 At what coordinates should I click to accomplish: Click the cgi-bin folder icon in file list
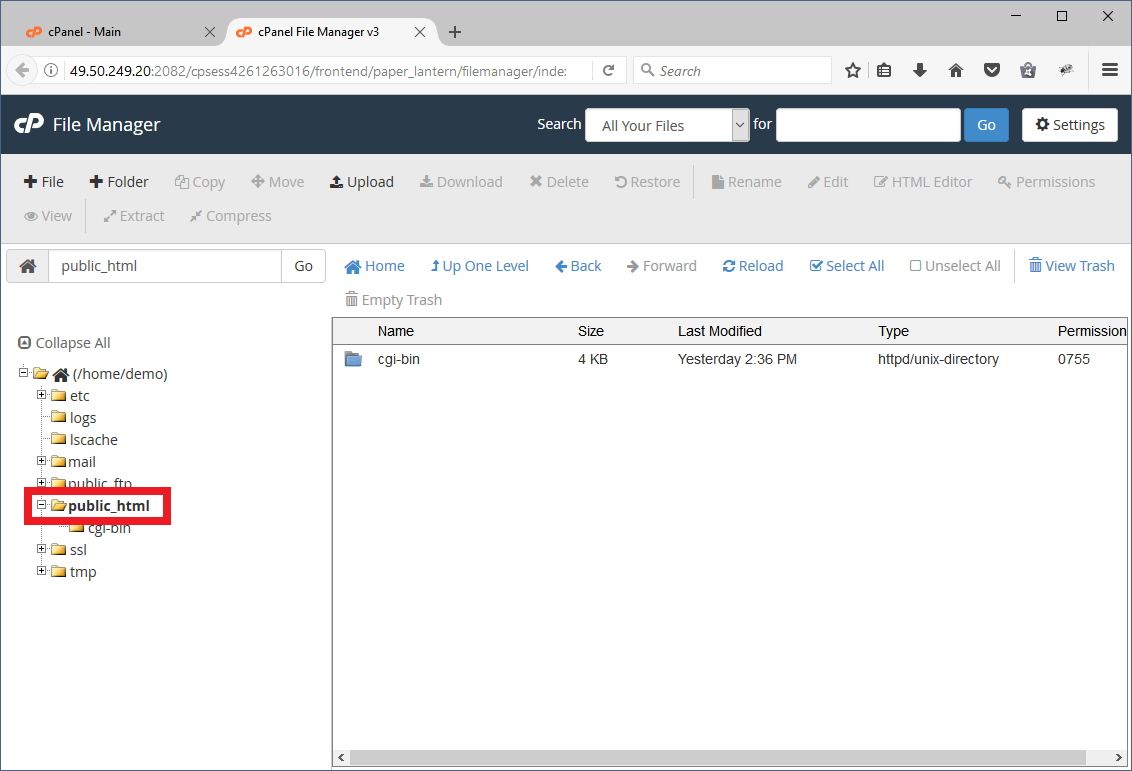point(353,359)
